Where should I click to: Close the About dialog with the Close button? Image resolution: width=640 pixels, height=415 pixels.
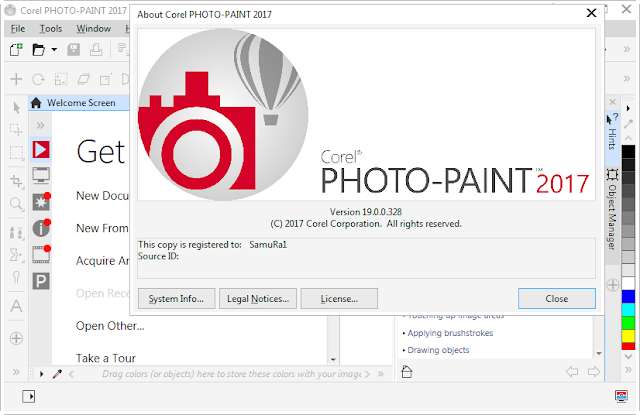point(557,299)
